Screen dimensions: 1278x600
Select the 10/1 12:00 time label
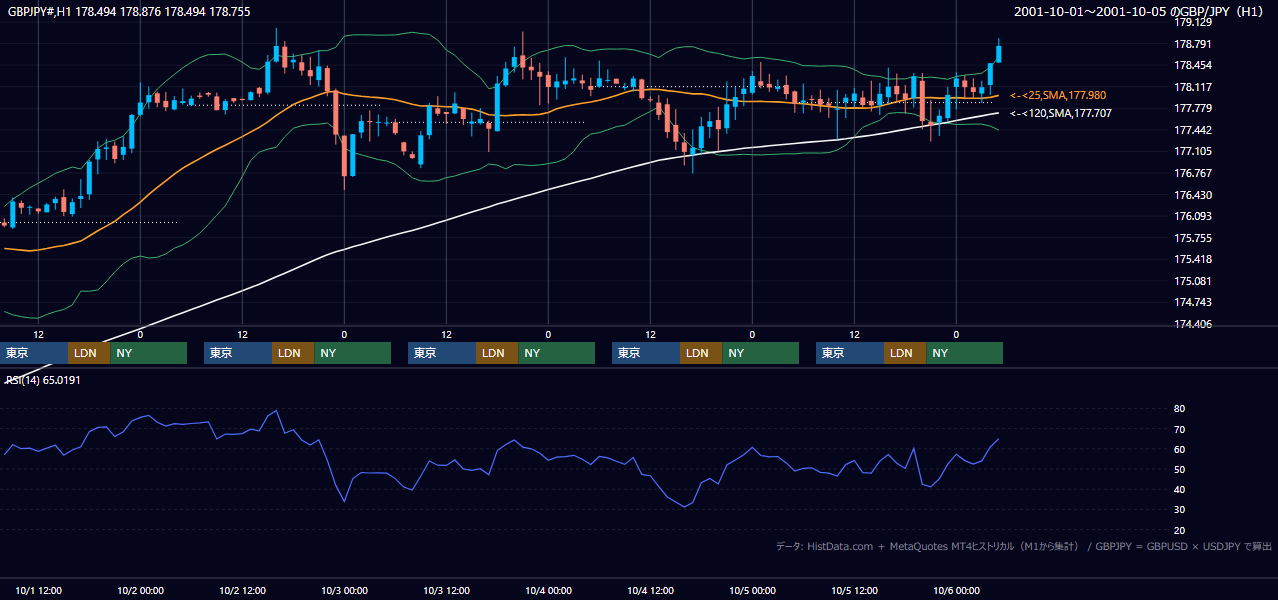(x=39, y=591)
